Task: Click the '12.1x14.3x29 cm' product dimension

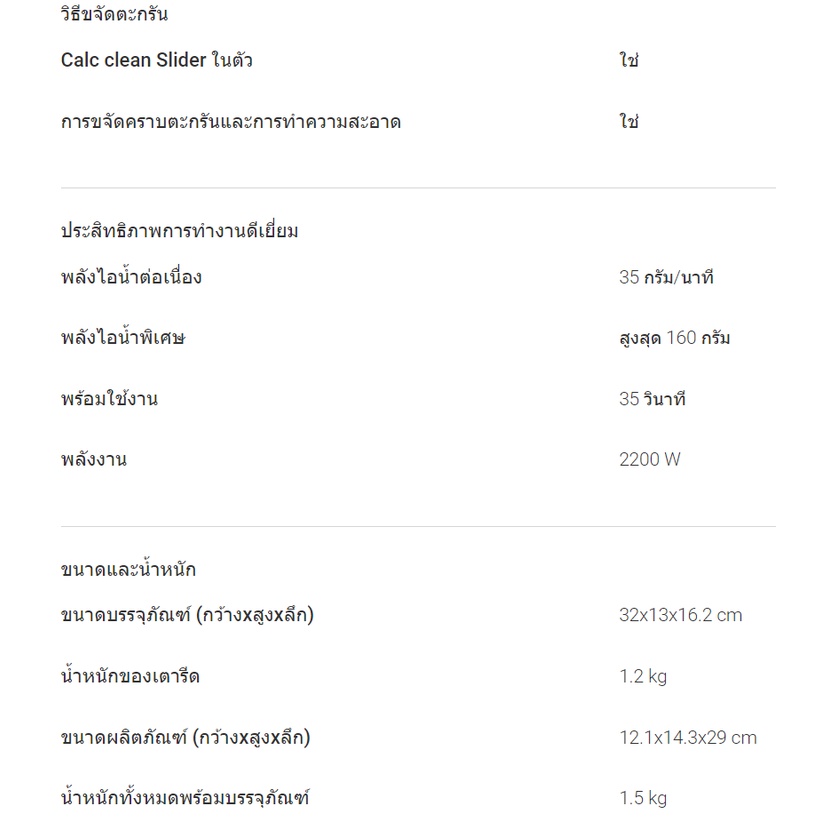Action: coord(688,738)
